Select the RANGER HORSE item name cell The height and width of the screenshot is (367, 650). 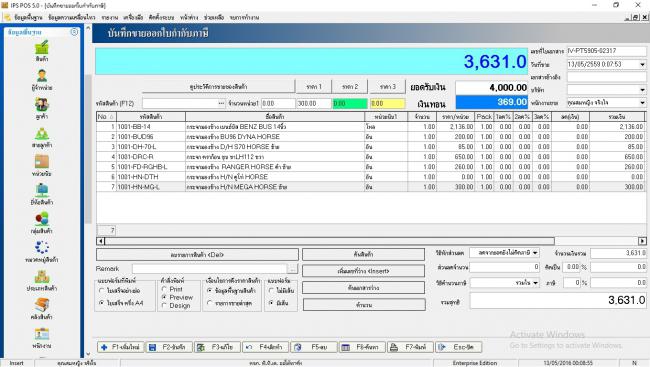click(x=275, y=167)
